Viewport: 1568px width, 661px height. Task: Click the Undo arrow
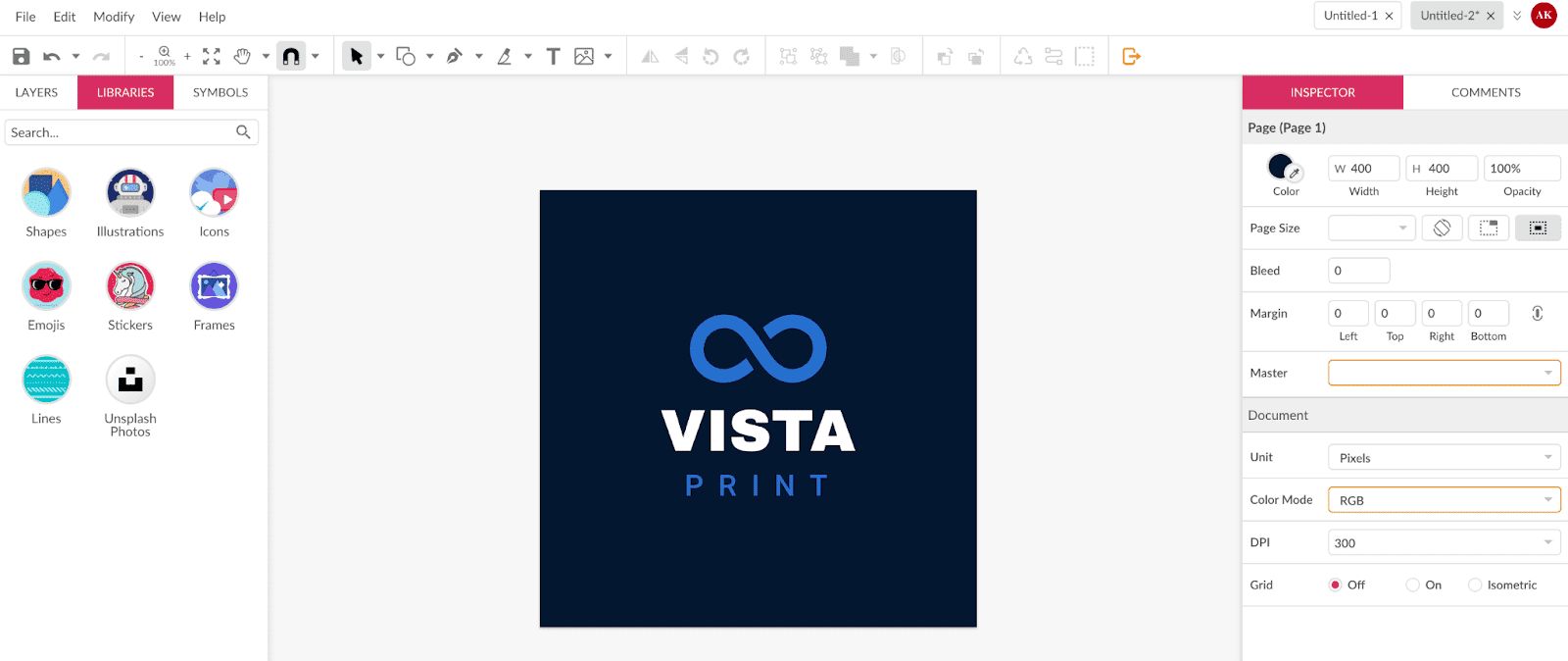(x=52, y=57)
